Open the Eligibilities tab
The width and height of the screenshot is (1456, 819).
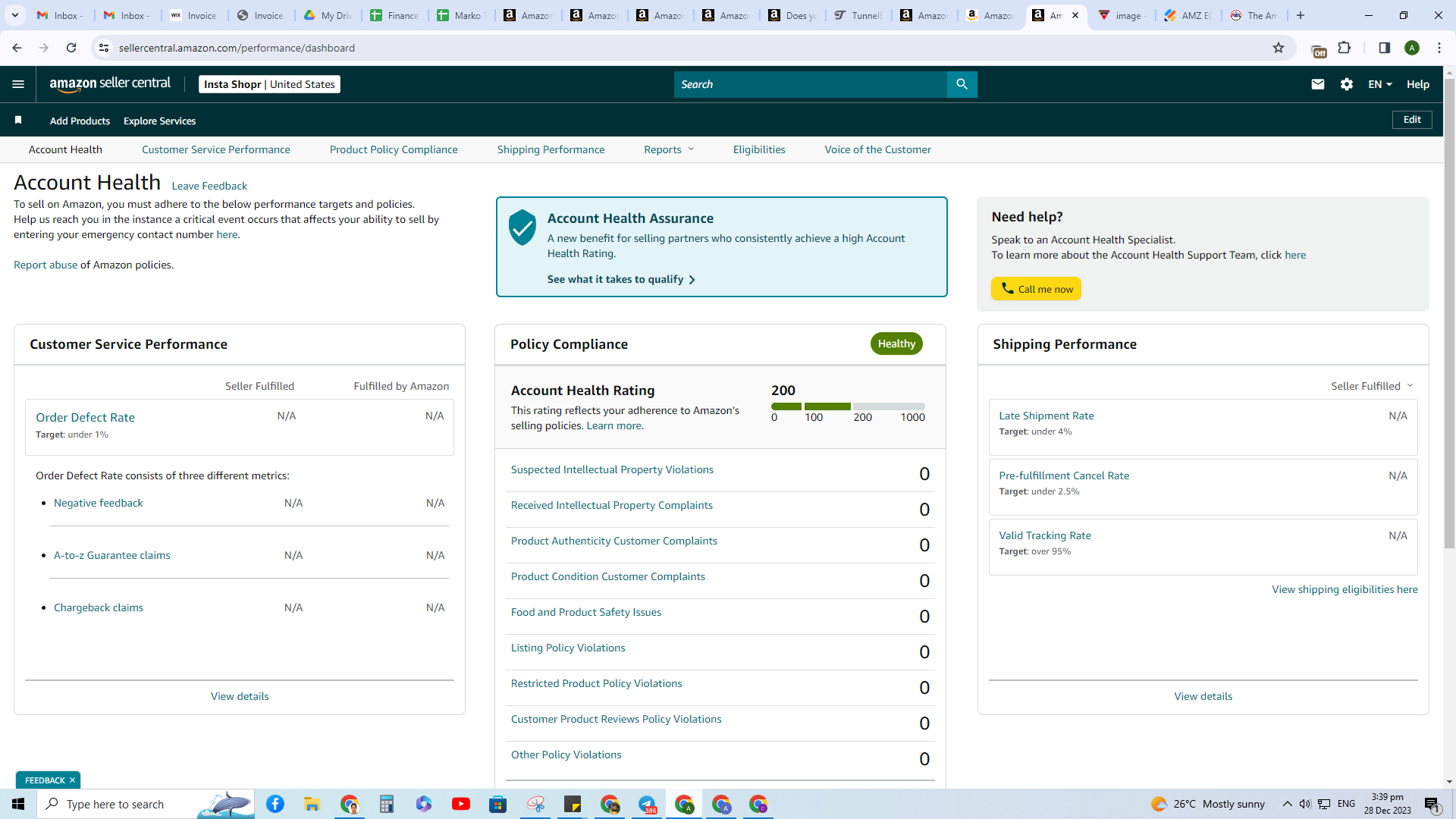pos(759,149)
